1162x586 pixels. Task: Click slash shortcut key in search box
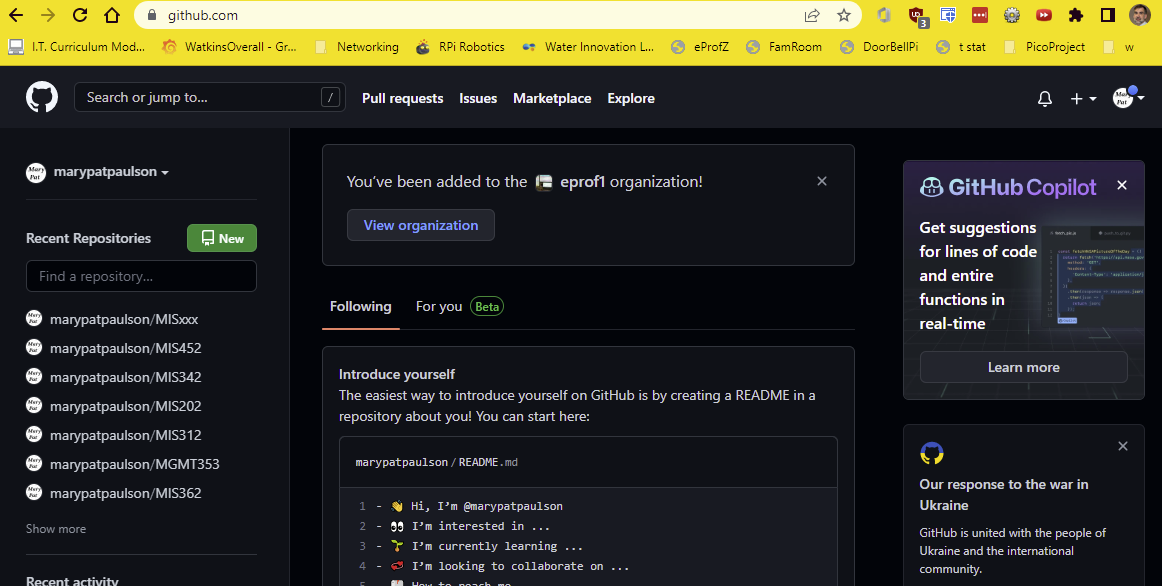tap(331, 97)
